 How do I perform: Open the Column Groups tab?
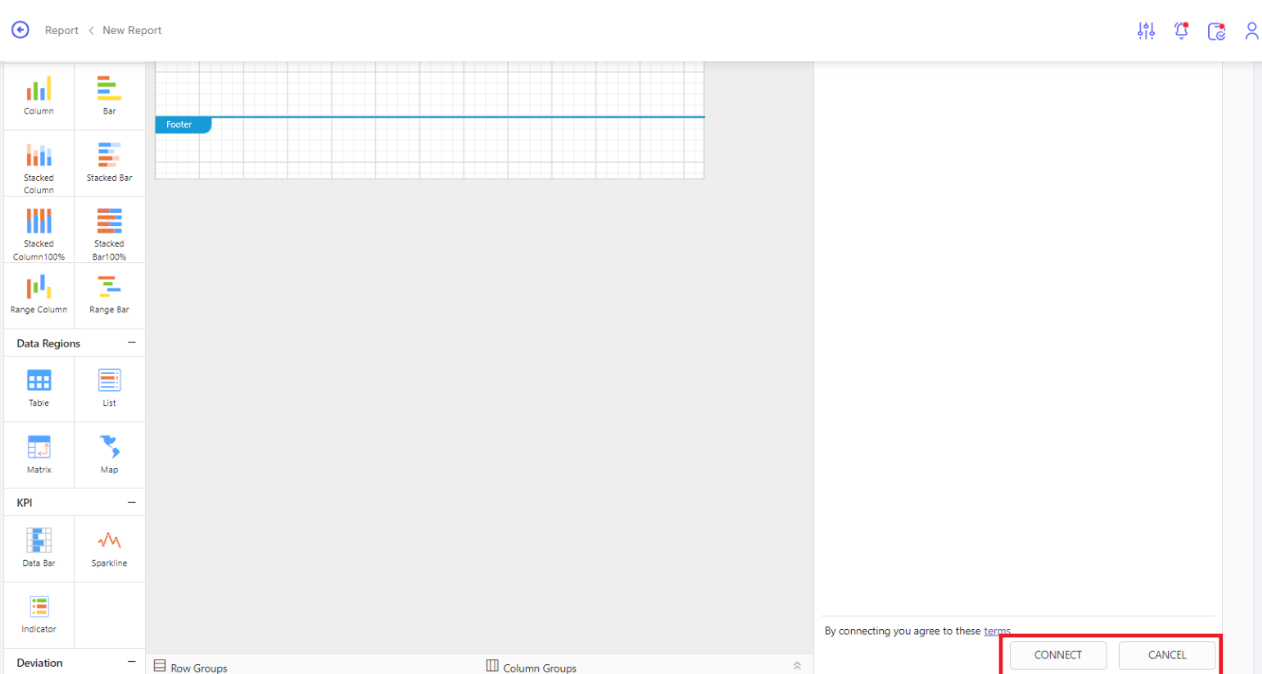tap(531, 667)
